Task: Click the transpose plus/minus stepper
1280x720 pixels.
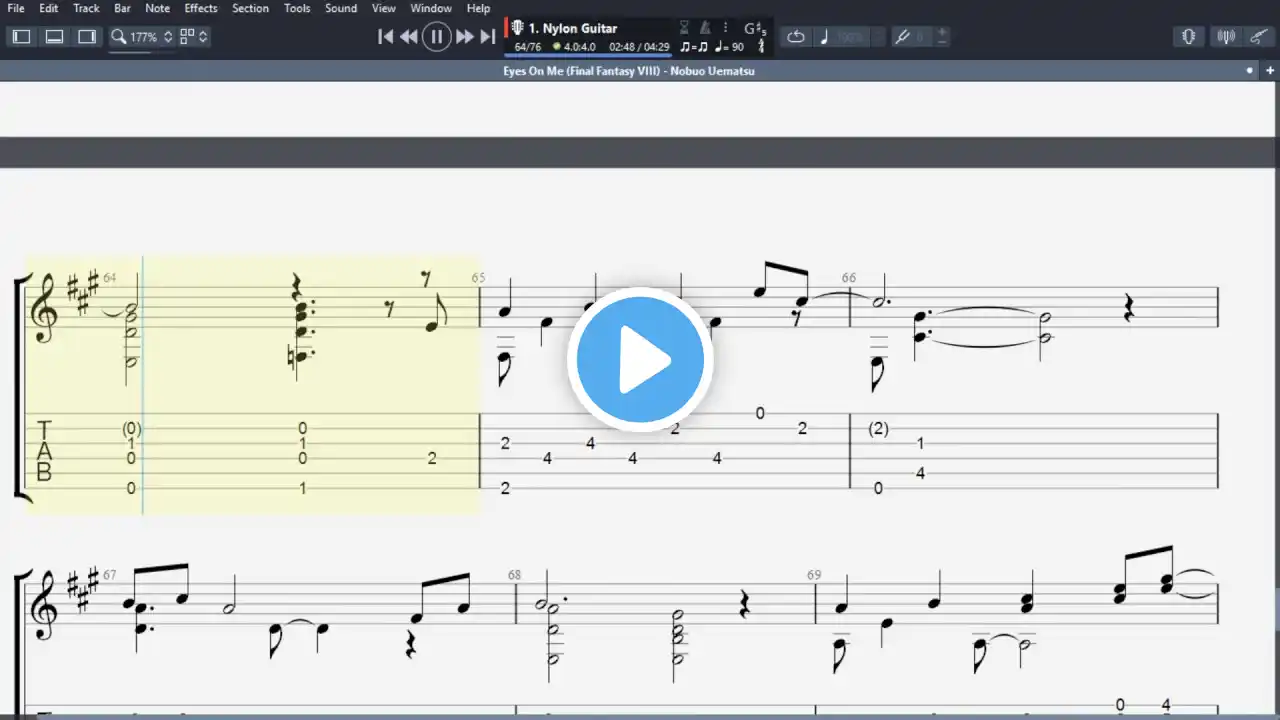Action: (x=942, y=37)
